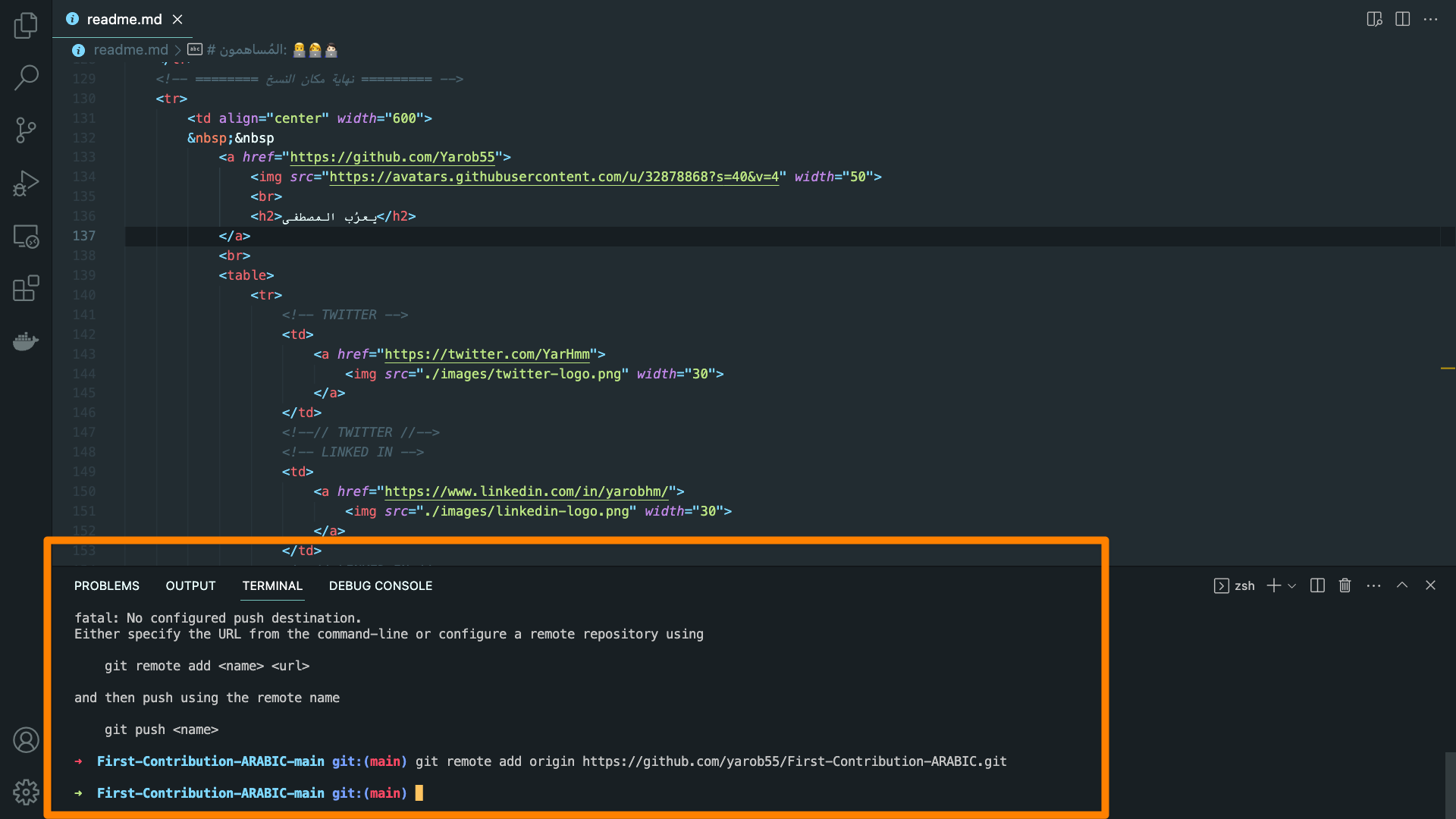1456x819 pixels.
Task: Split the terminal panel
Action: 1317,585
